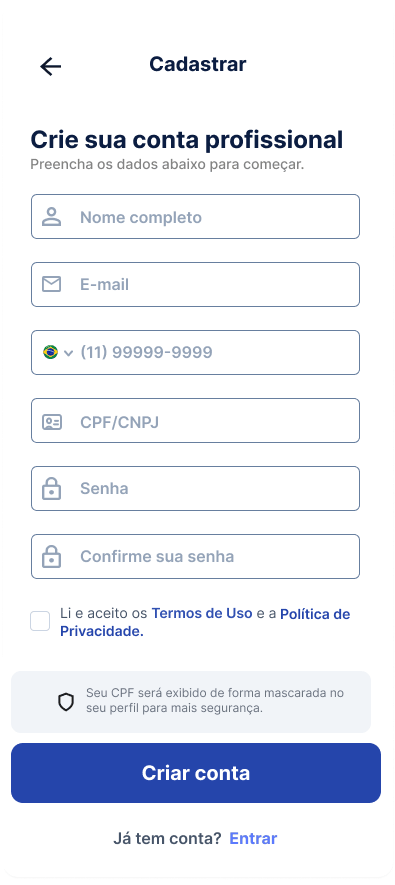Click the padlock icon in Senha field

coord(51,488)
